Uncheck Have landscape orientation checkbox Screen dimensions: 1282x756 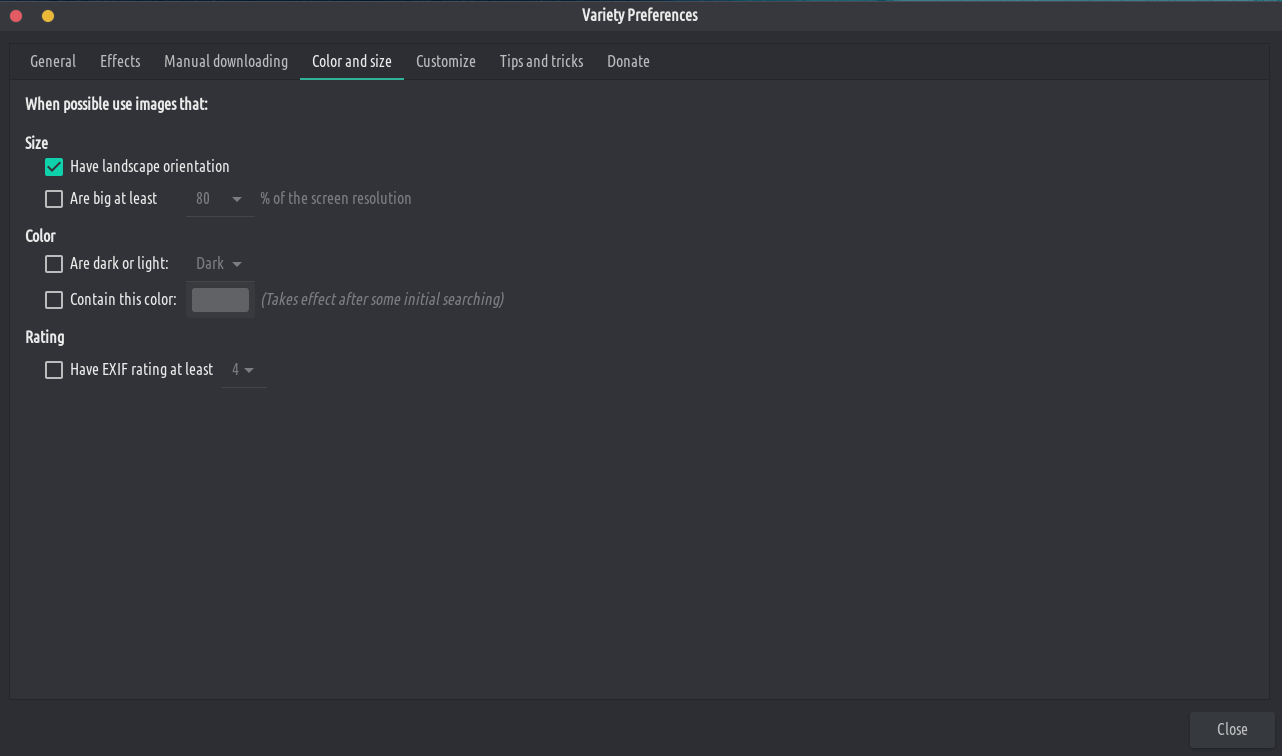coord(54,167)
